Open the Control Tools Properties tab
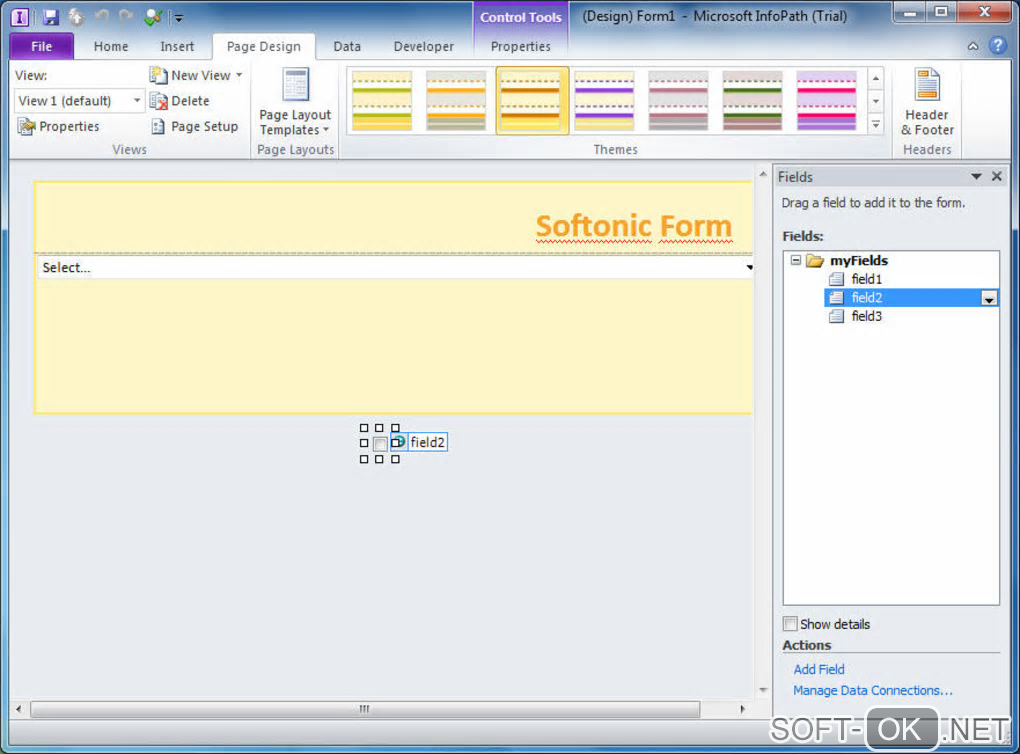This screenshot has width=1020, height=754. tap(520, 46)
